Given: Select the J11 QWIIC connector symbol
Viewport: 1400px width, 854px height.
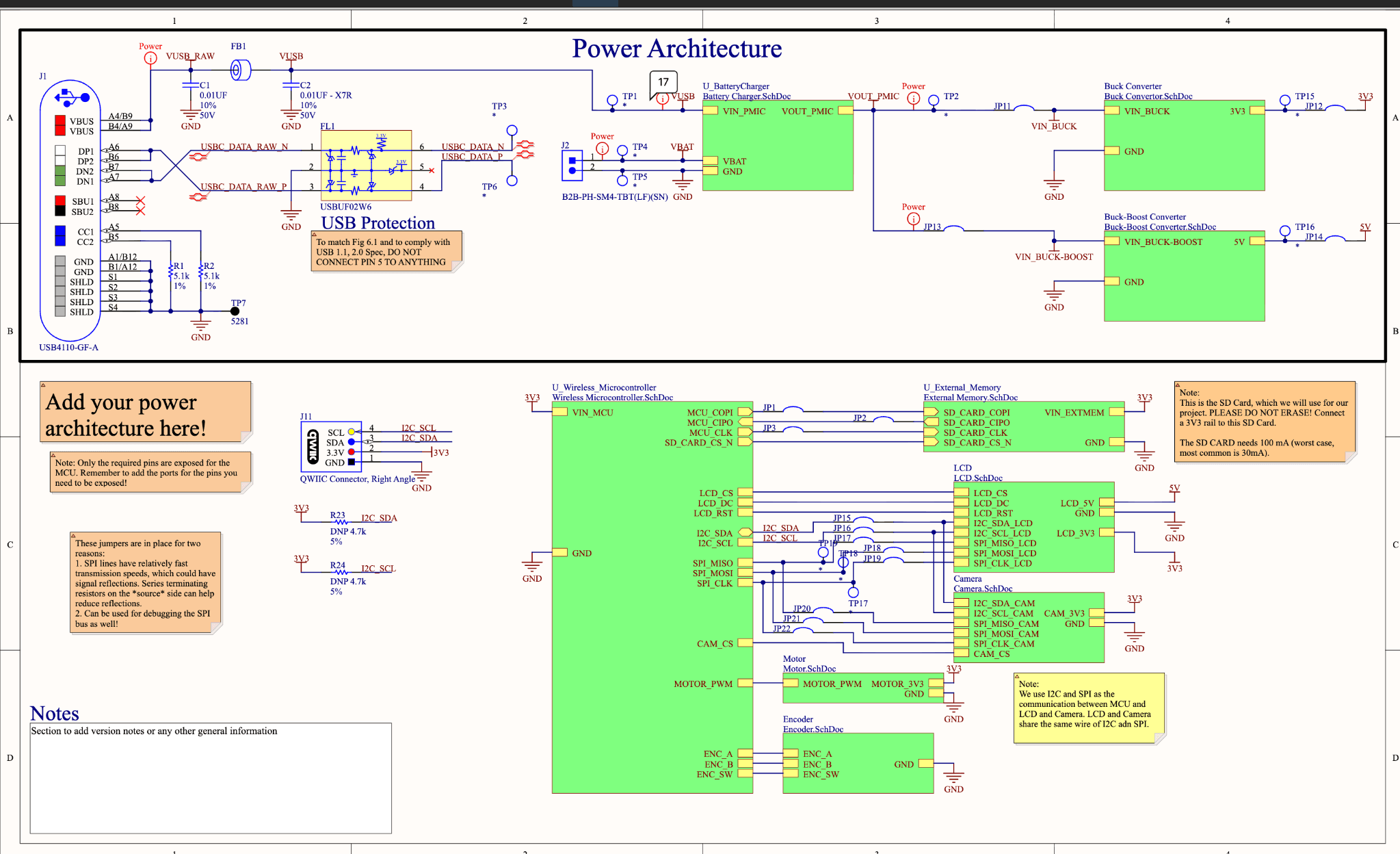Looking at the screenshot, I should [331, 447].
